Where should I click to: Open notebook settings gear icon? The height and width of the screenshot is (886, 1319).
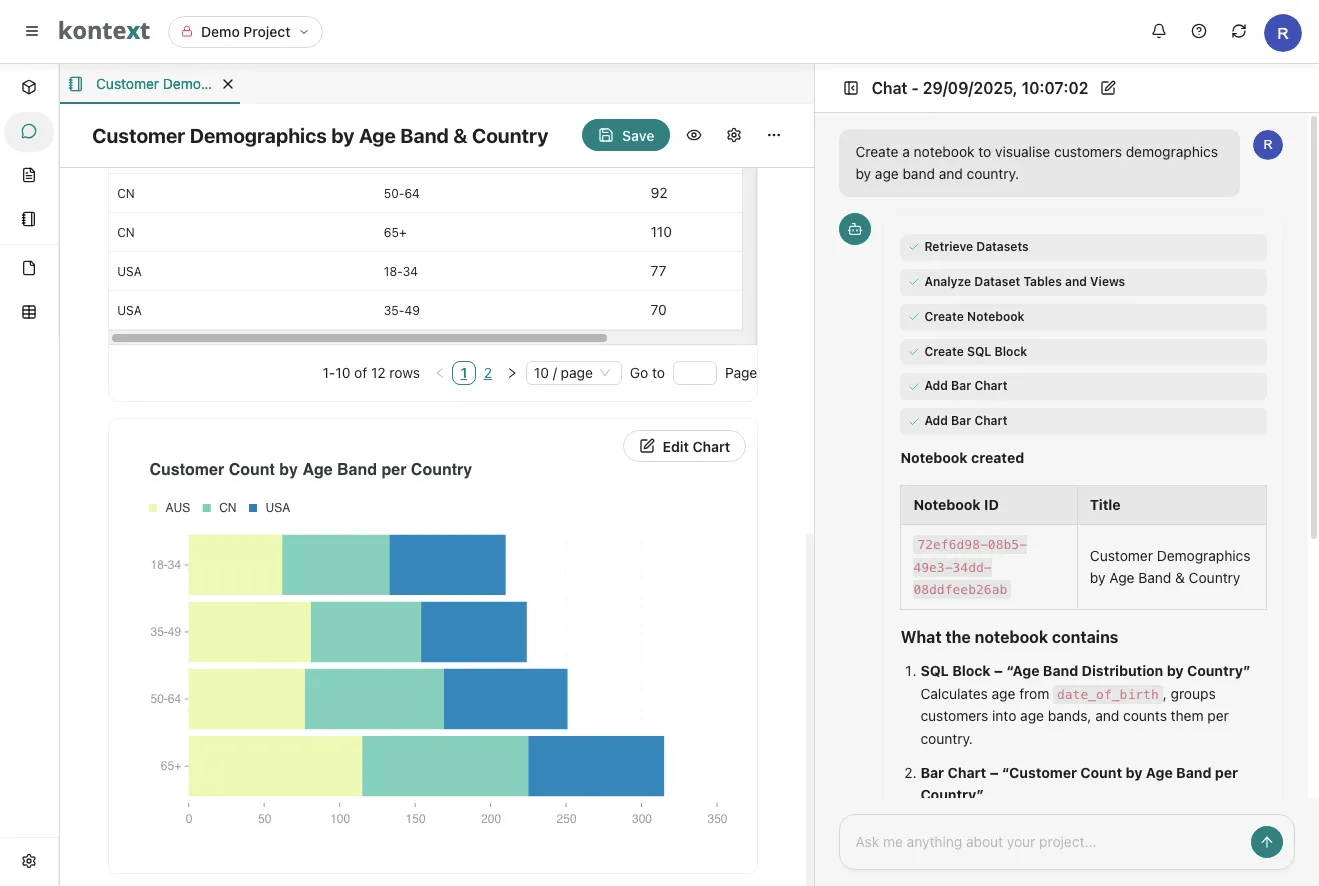click(734, 135)
